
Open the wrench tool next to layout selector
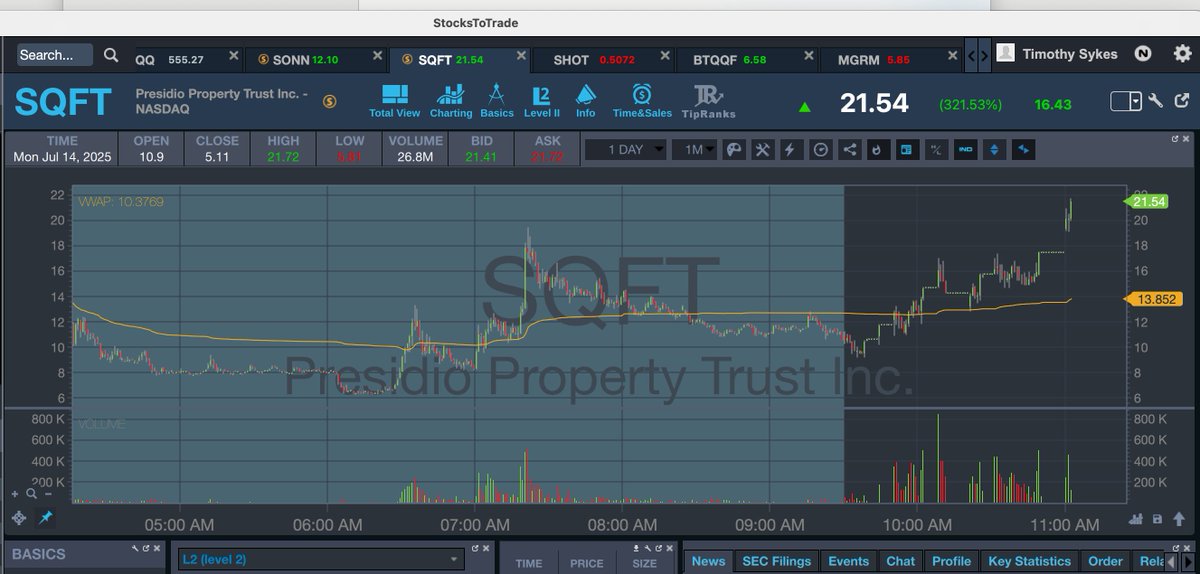(1156, 101)
